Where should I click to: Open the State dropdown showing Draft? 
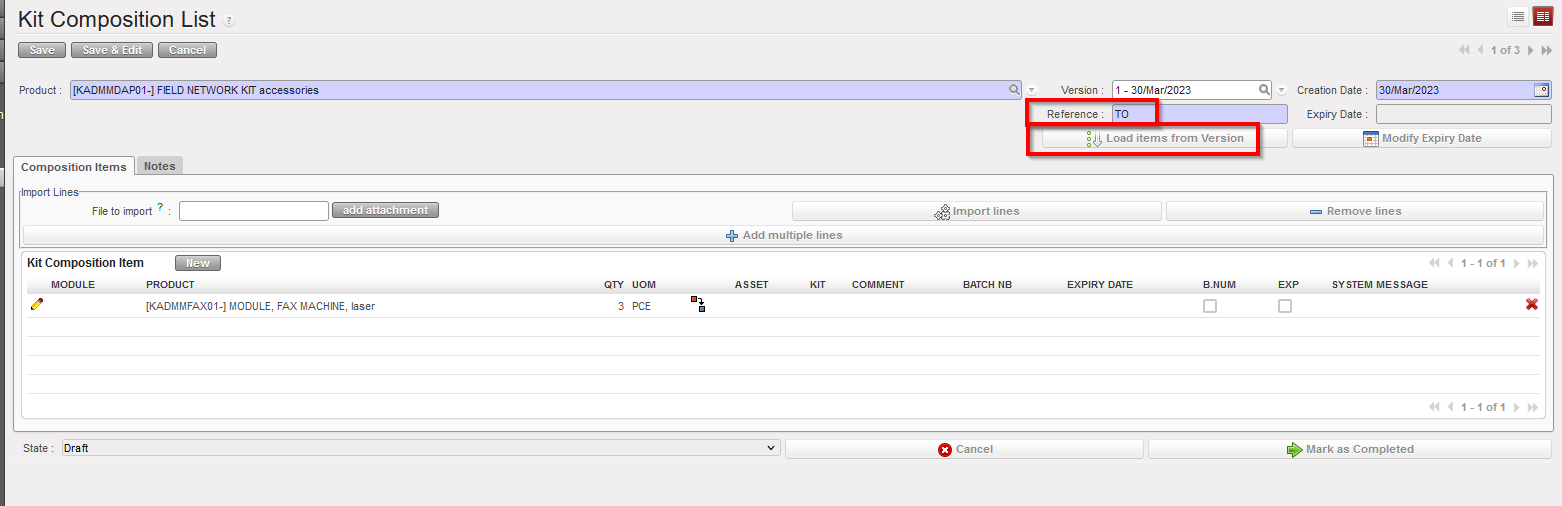420,448
